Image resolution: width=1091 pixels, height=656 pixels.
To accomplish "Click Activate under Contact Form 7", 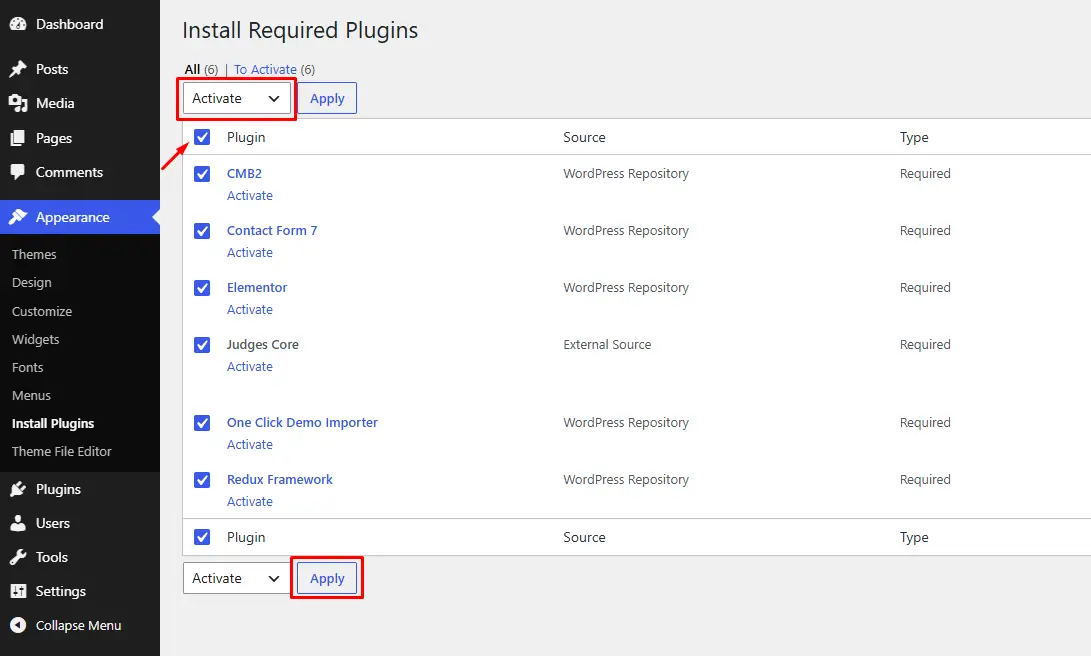I will [250, 253].
